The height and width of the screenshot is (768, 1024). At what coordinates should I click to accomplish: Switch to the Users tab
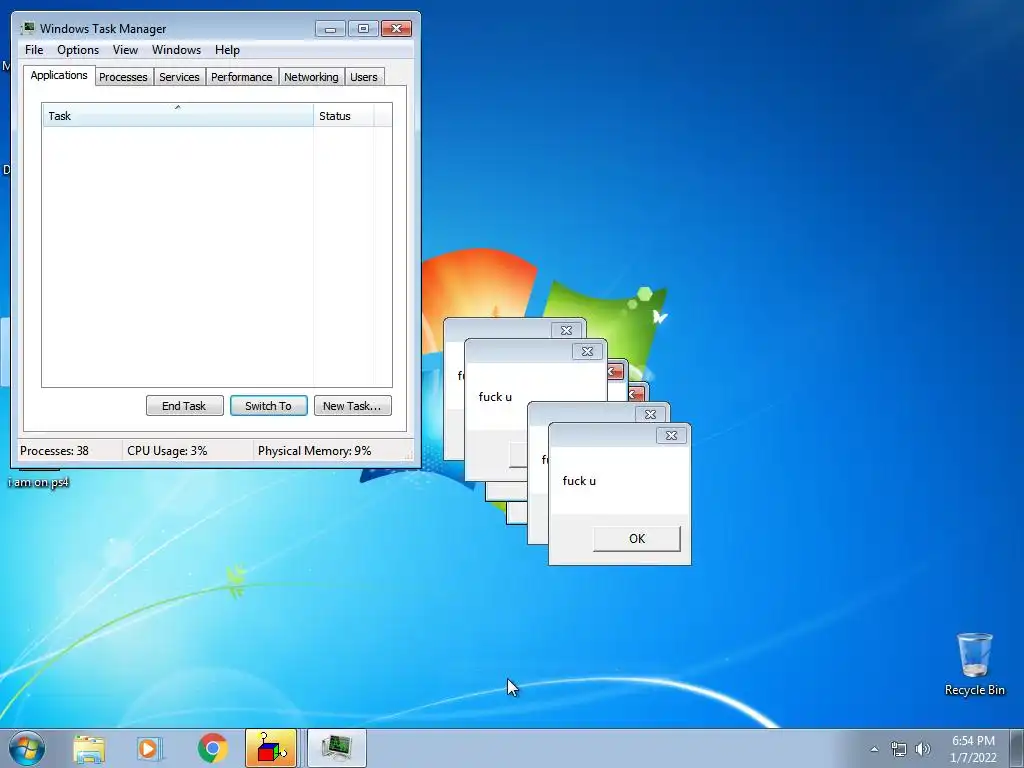pyautogui.click(x=364, y=77)
